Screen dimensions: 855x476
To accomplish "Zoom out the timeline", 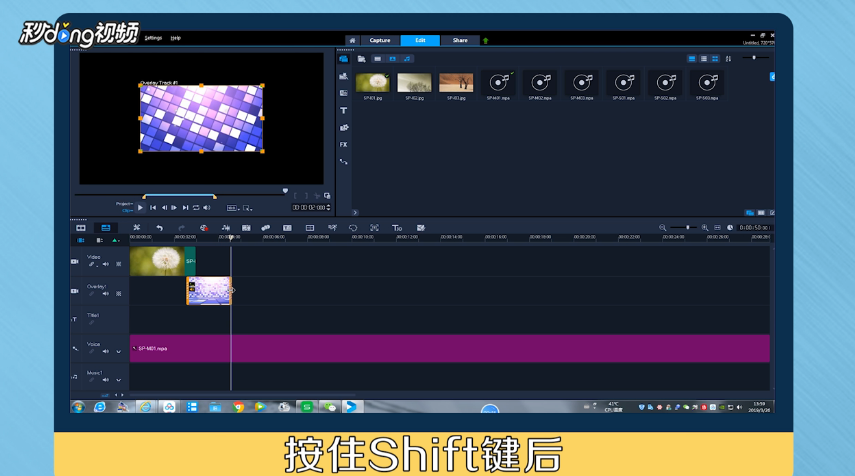I will click(x=663, y=228).
